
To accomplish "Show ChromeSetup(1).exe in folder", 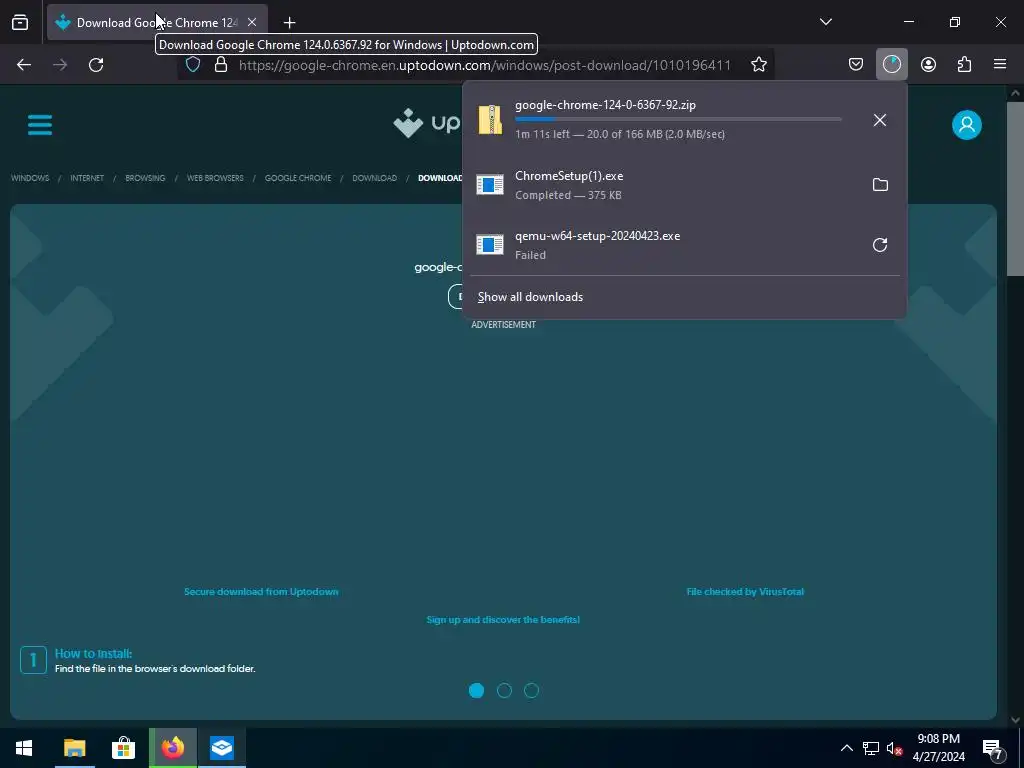I will click(x=880, y=185).
